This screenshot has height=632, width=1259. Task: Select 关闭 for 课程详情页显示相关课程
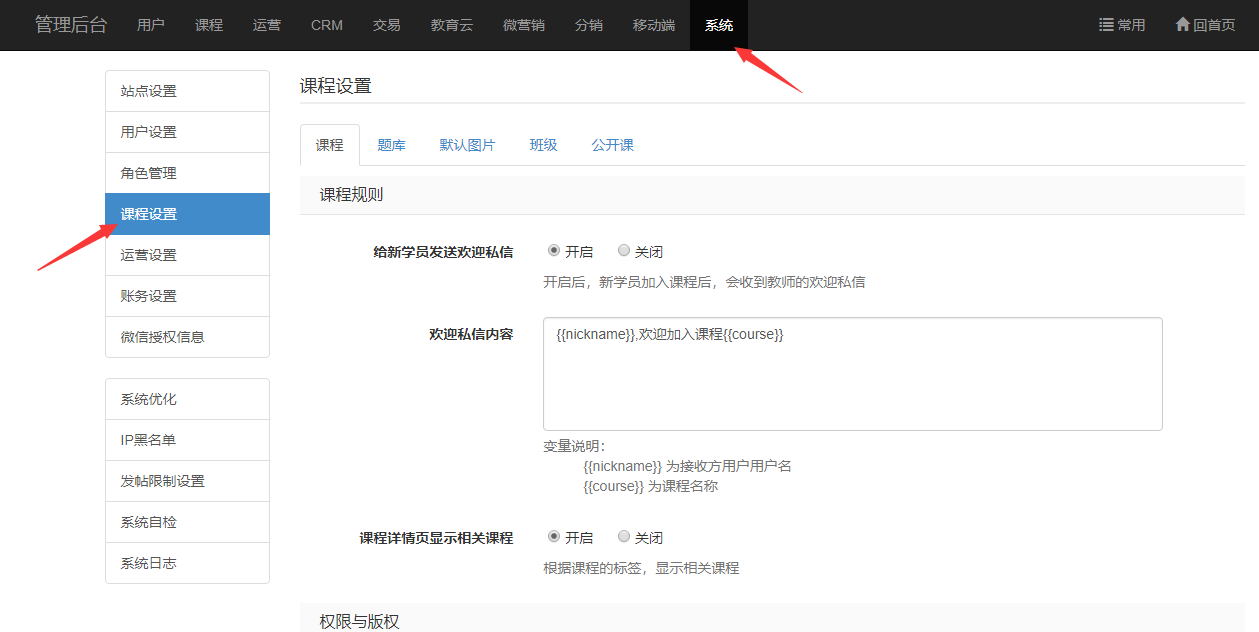coord(624,537)
